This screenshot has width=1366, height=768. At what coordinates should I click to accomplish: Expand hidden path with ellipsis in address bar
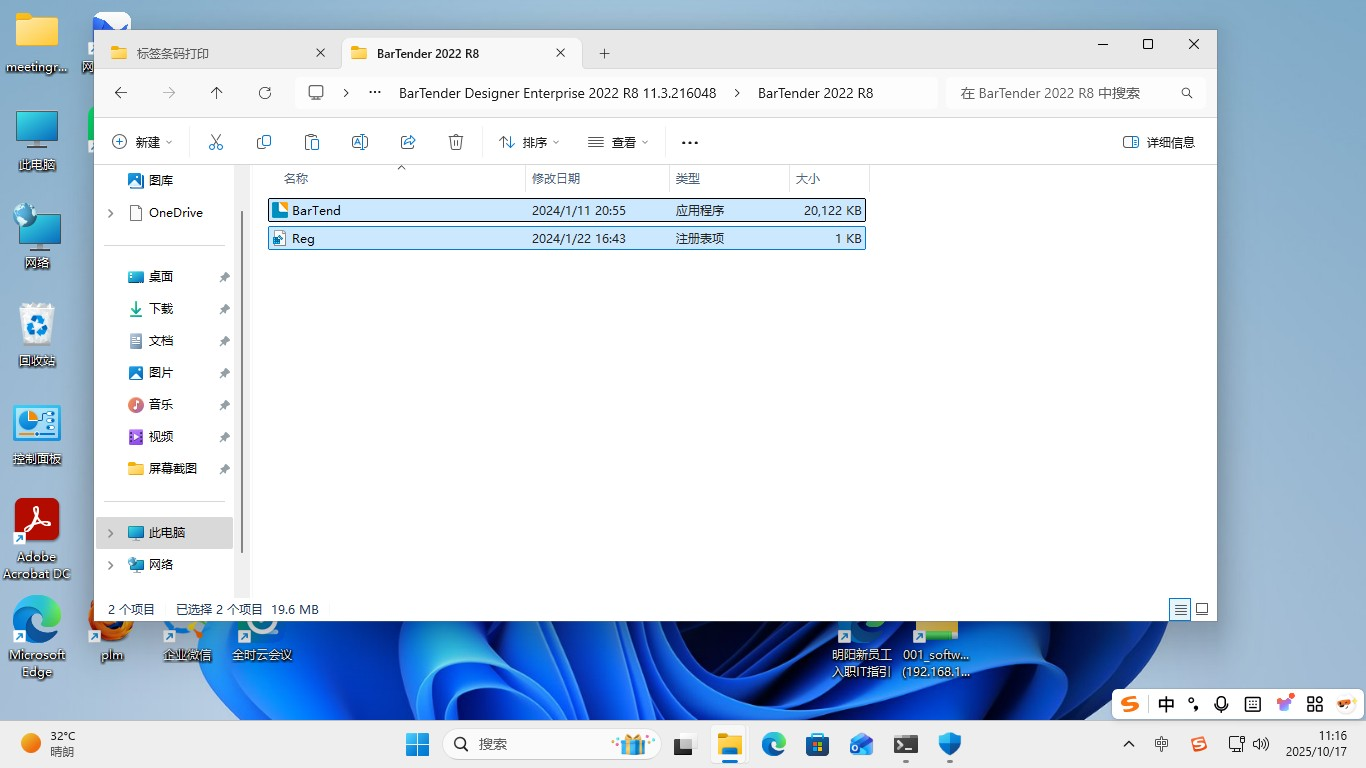pos(375,93)
